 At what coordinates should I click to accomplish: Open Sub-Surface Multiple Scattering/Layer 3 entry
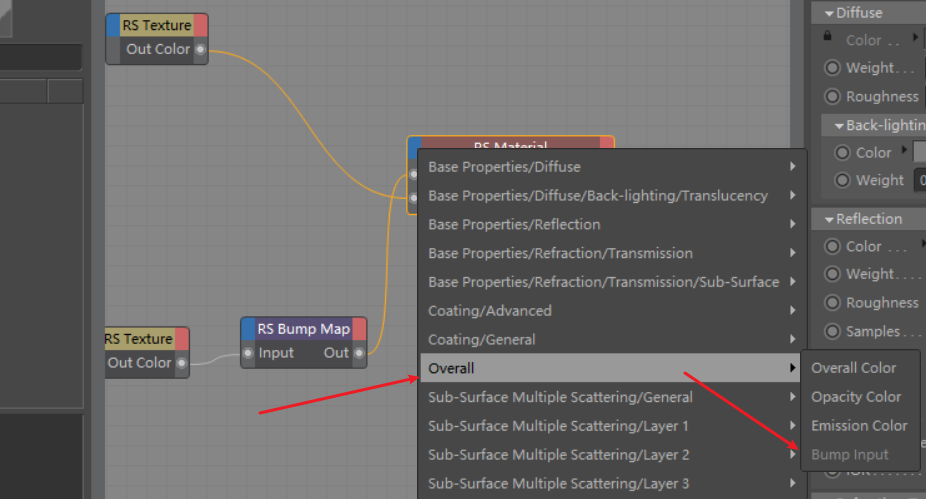(x=611, y=484)
